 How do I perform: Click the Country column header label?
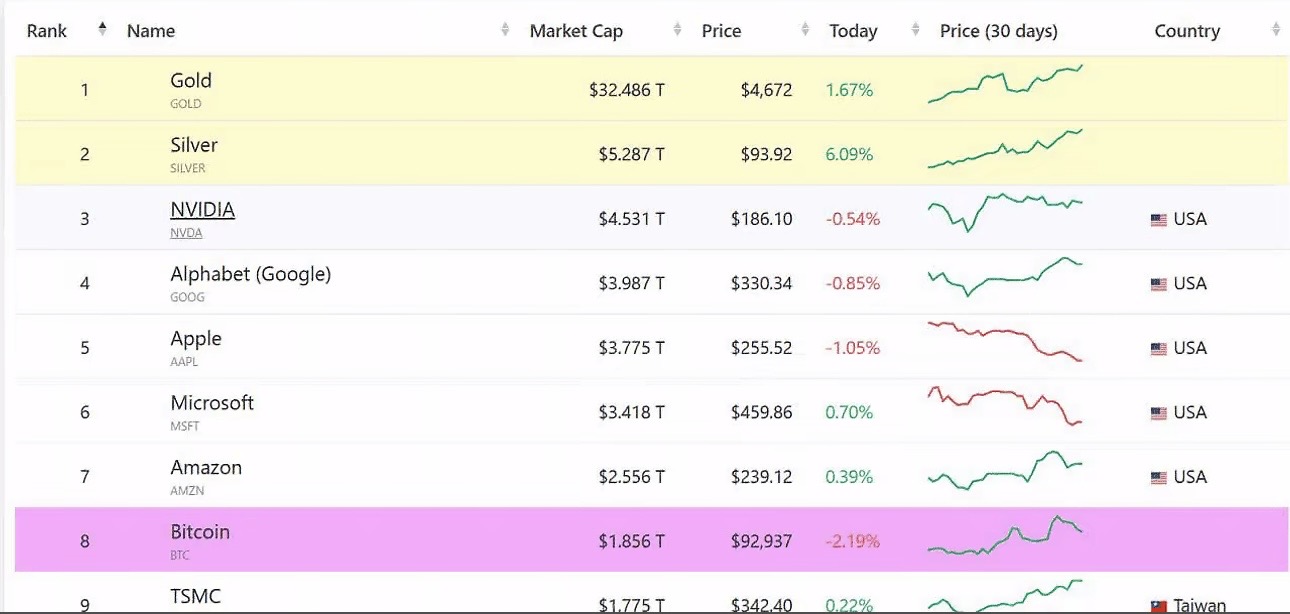pos(1186,31)
